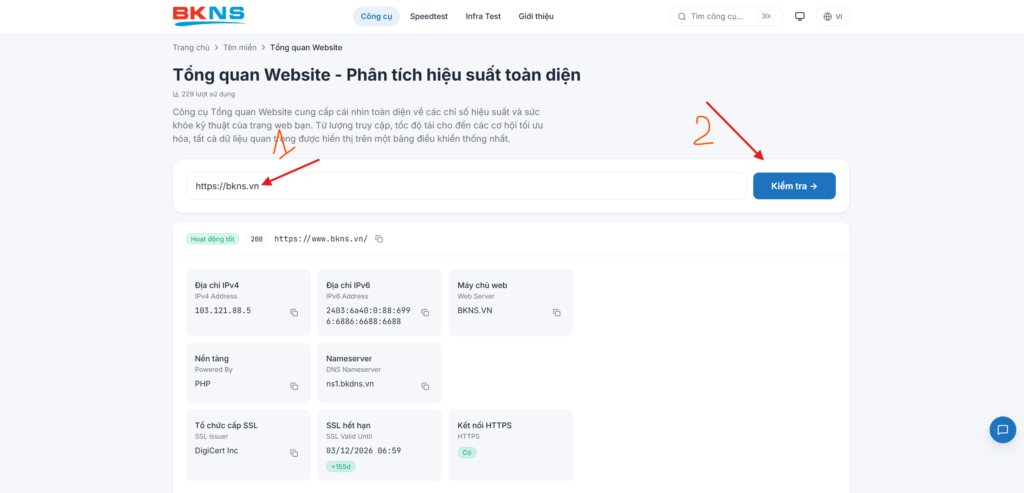Screen dimensions: 1024x493
Task: Copy the IPv6 address value
Action: [425, 313]
